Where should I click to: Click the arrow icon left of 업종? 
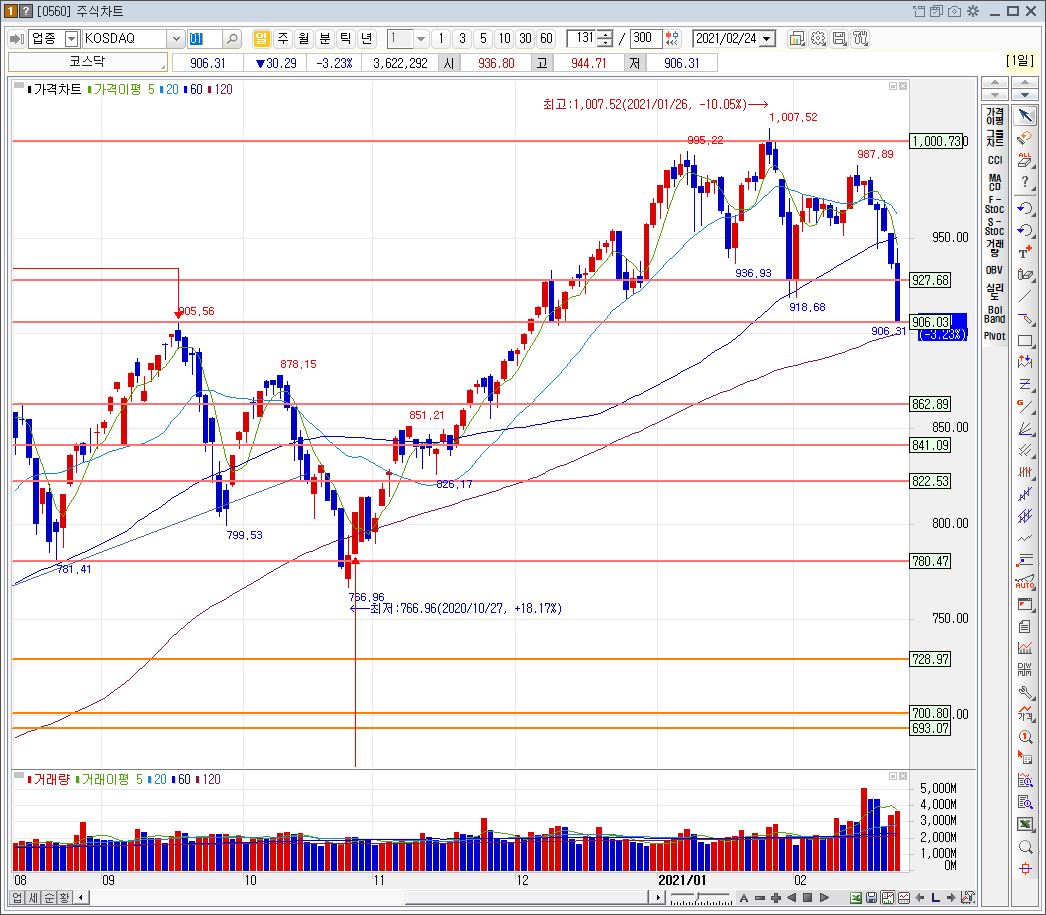tap(17, 39)
